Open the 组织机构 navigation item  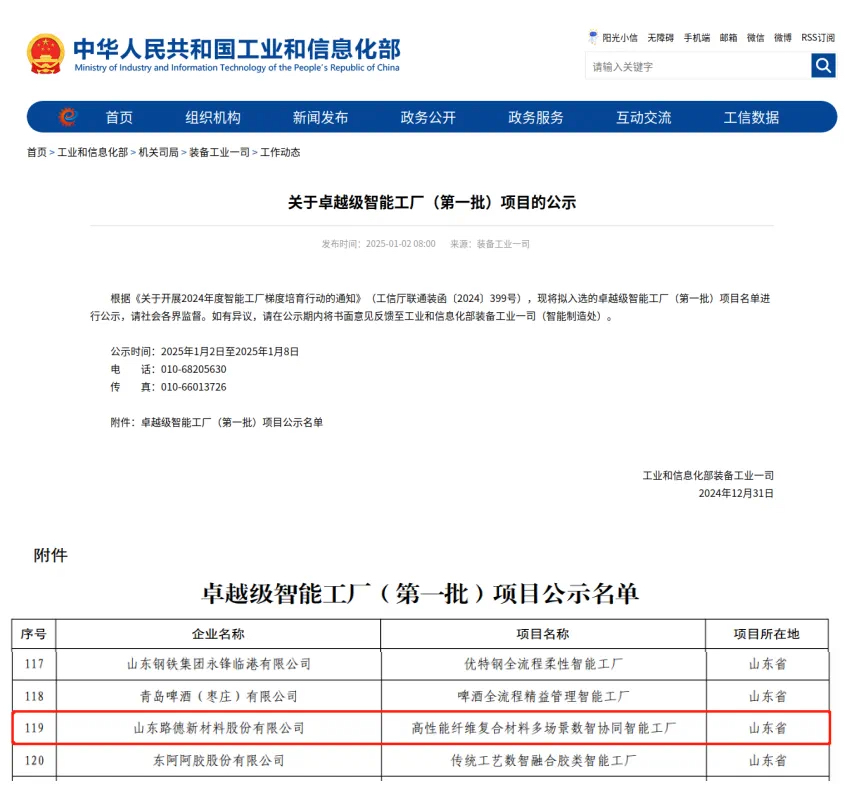(213, 117)
